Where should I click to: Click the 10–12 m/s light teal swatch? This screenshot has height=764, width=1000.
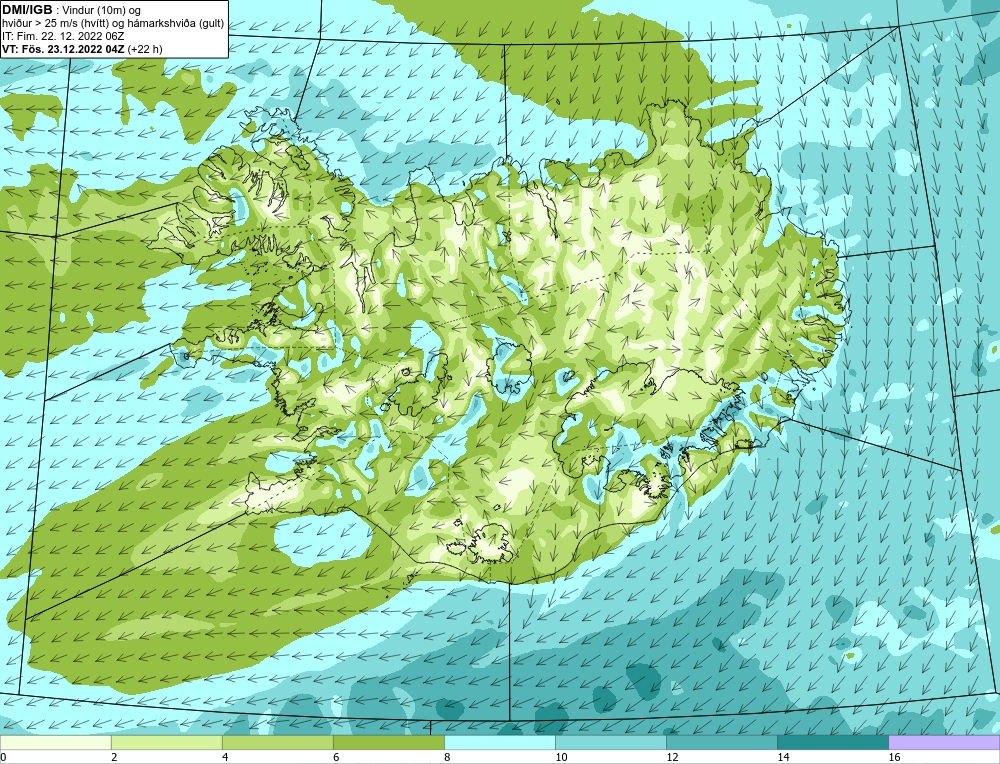click(610, 742)
